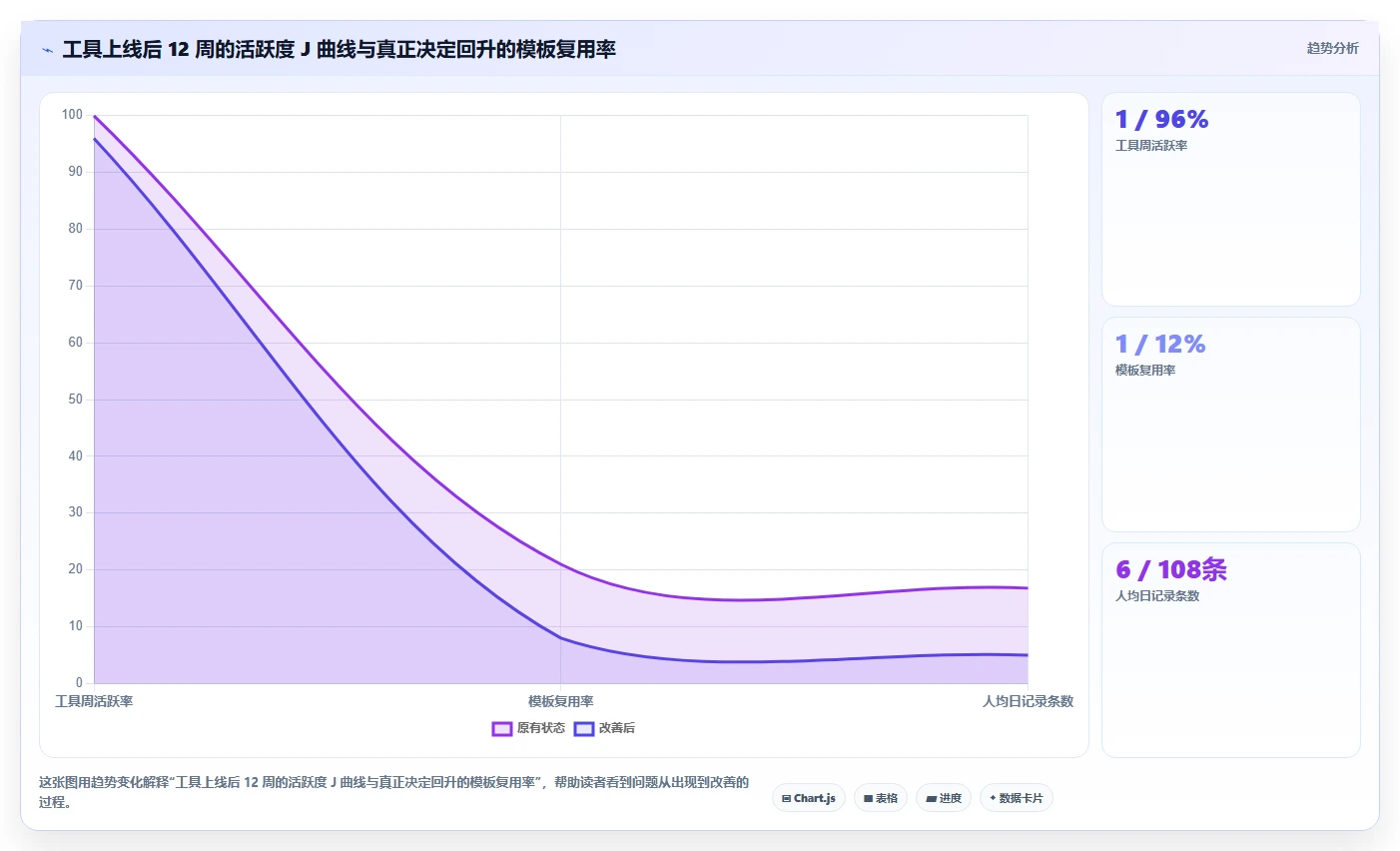Click the 6 / 108条 value text
Viewport: 1400px width, 851px height.
point(1171,570)
